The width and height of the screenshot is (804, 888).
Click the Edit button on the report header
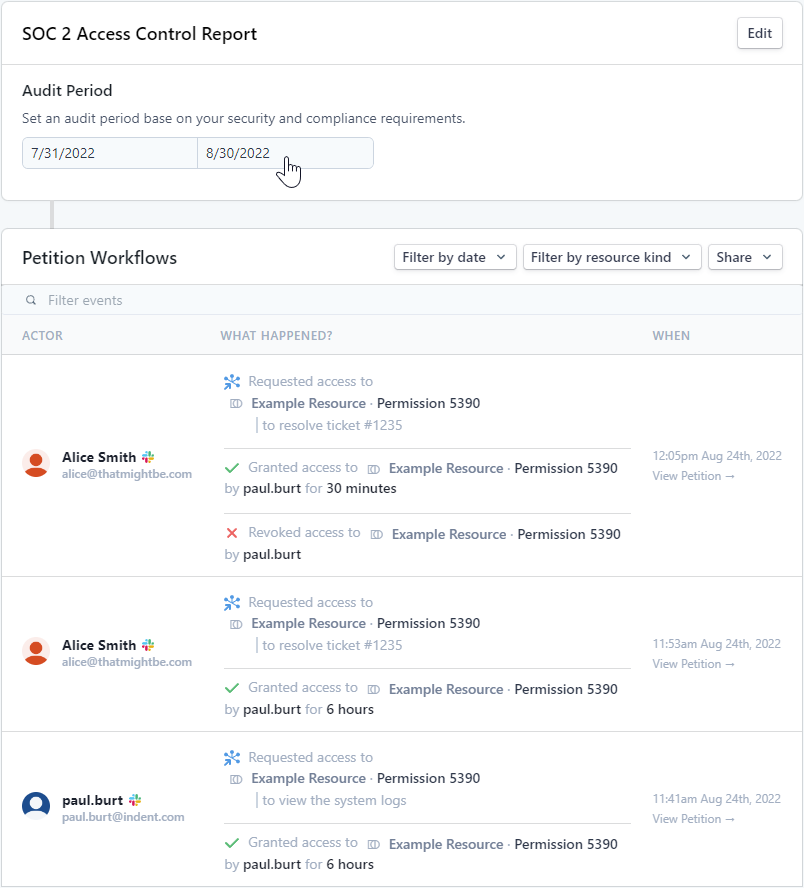pos(759,33)
